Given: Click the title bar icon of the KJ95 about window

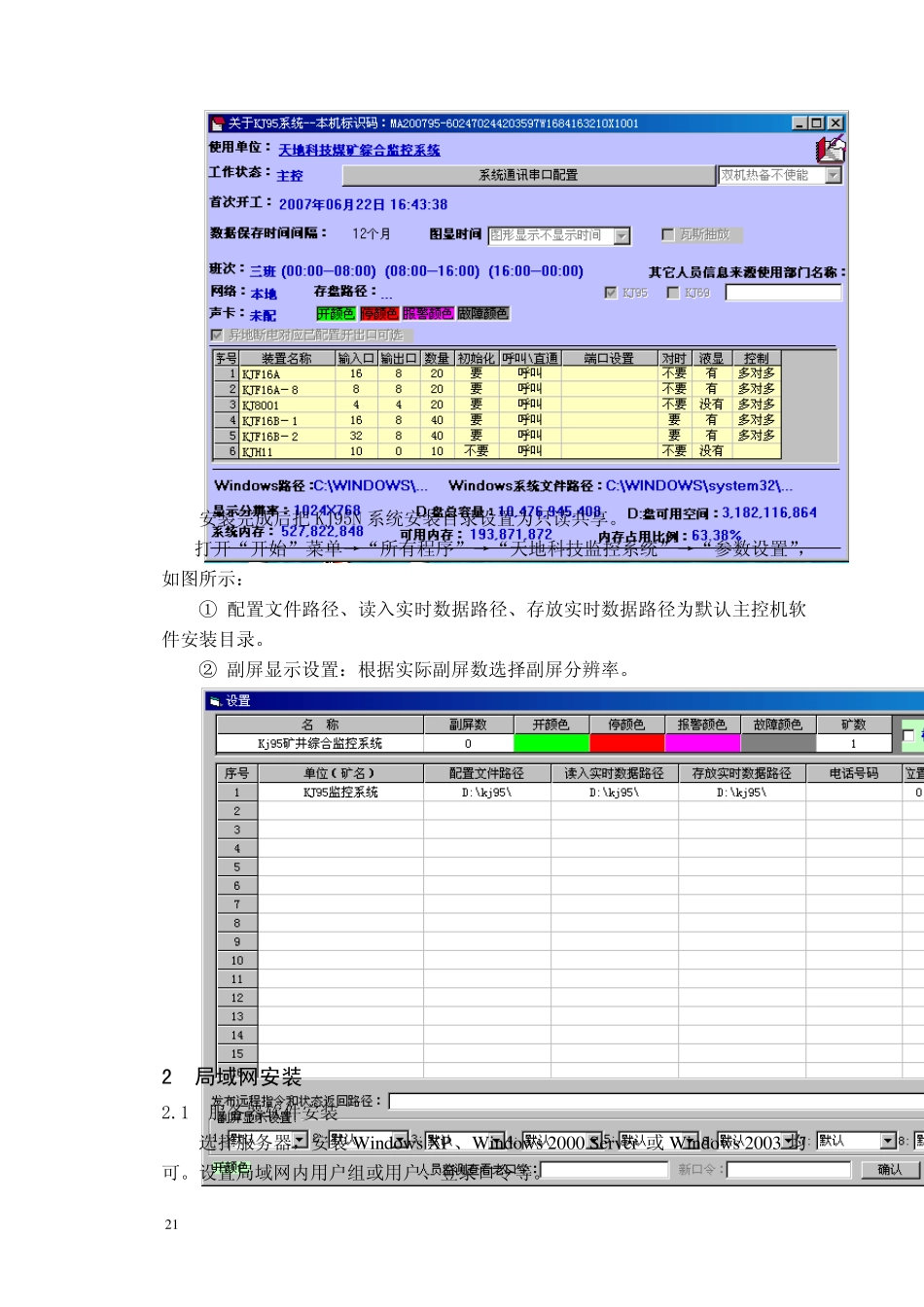Looking at the screenshot, I should 218,124.
